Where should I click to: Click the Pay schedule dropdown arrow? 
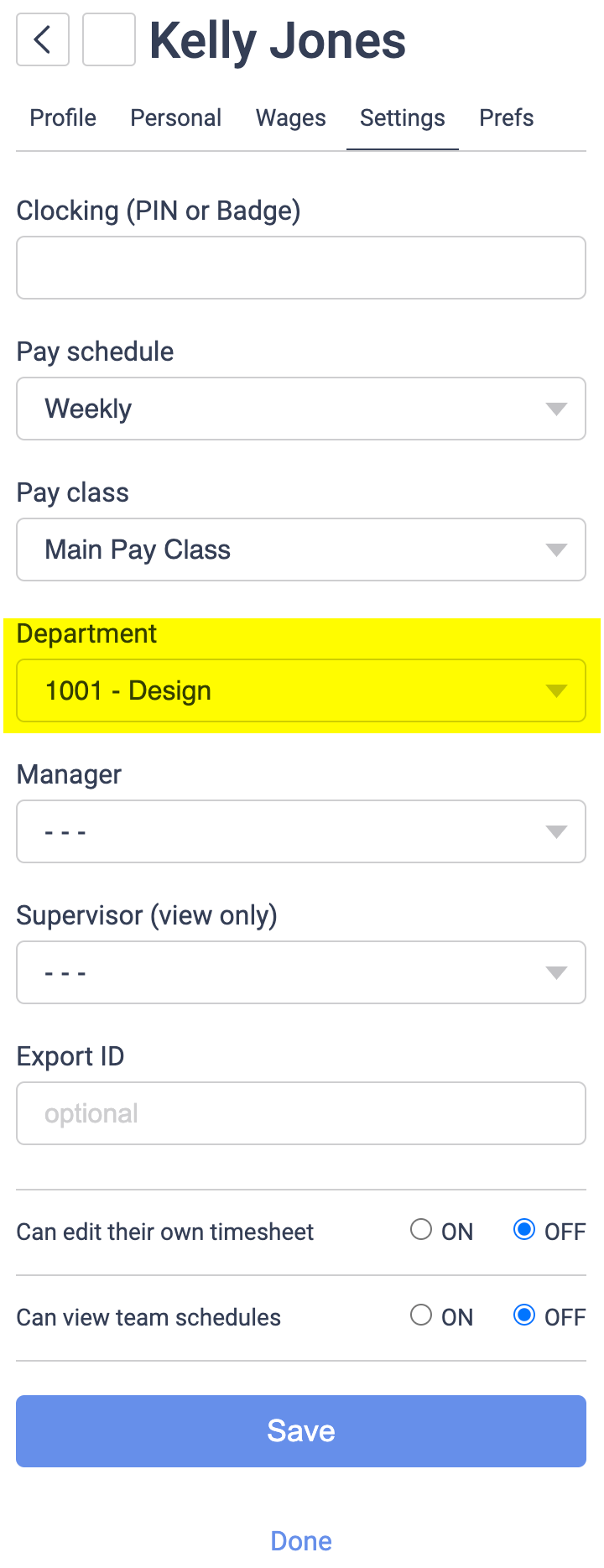(556, 409)
